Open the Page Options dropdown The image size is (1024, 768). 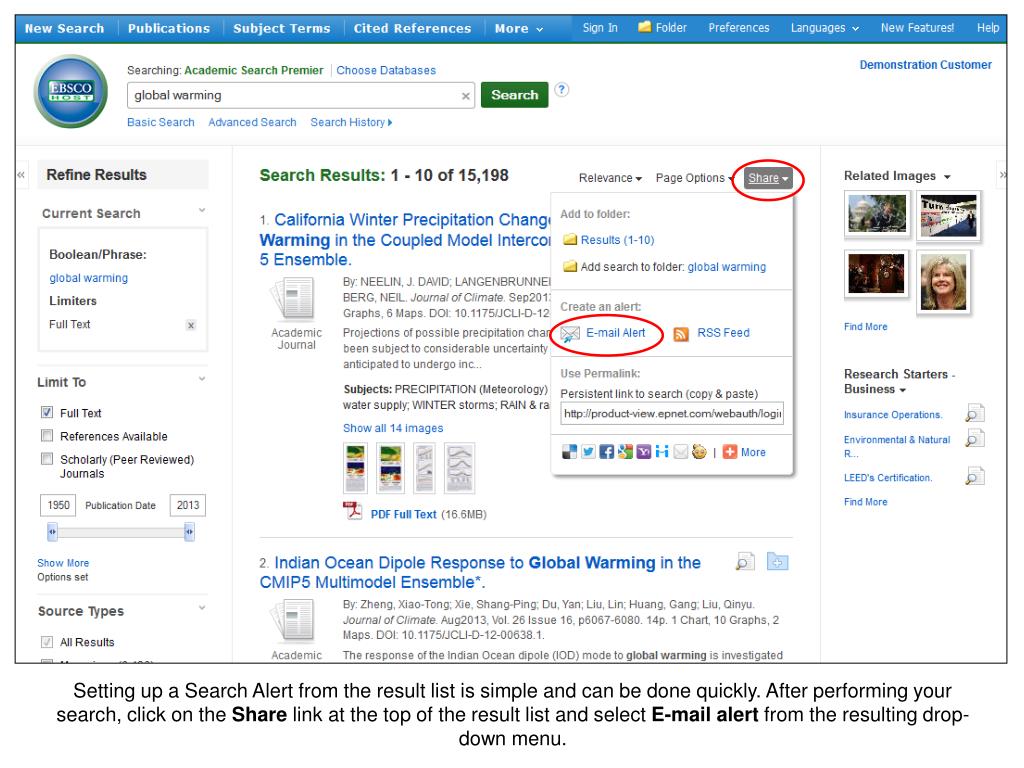(x=694, y=178)
